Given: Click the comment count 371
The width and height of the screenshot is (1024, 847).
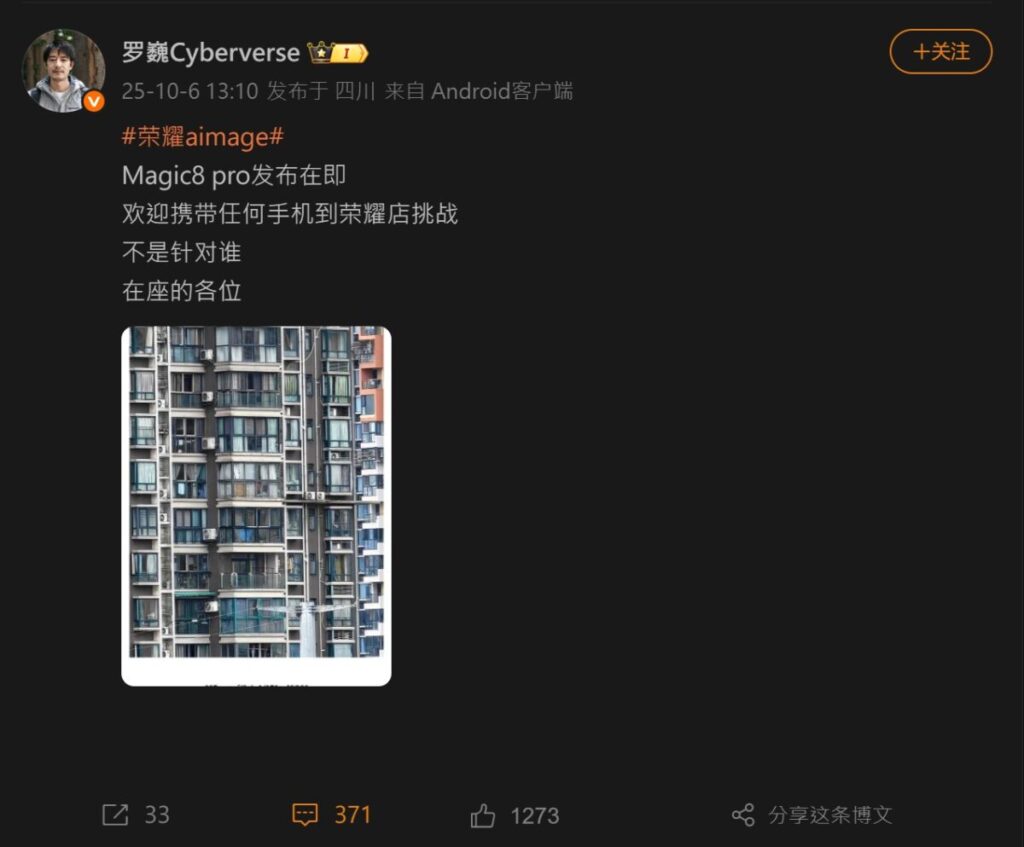Looking at the screenshot, I should [x=353, y=815].
